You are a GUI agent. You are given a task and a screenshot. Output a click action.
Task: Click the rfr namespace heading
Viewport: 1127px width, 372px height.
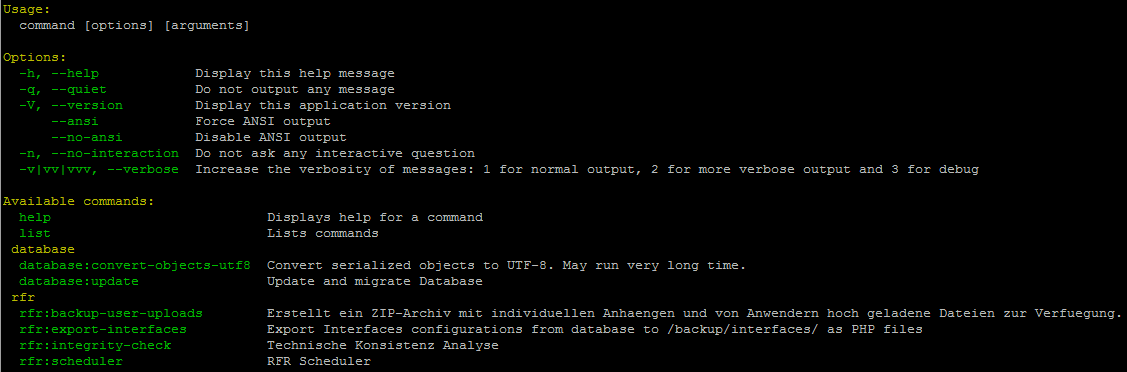23,297
